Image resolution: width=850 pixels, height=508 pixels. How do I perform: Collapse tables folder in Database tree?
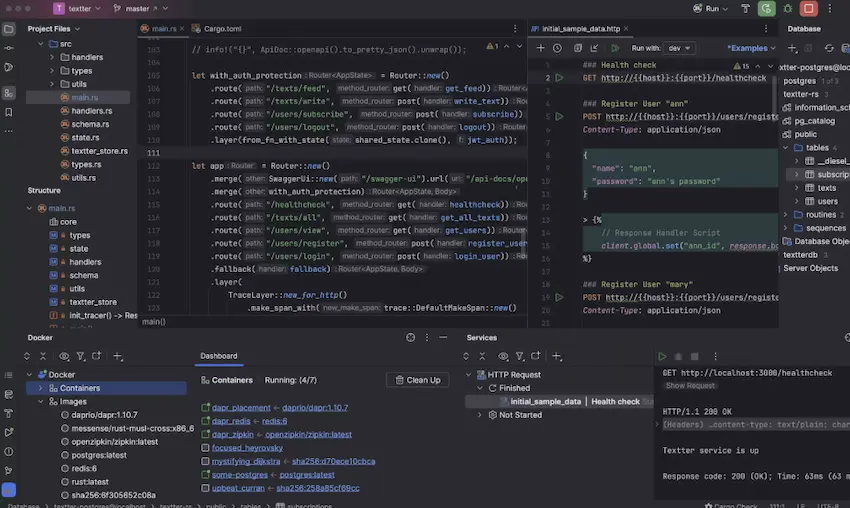[785, 148]
